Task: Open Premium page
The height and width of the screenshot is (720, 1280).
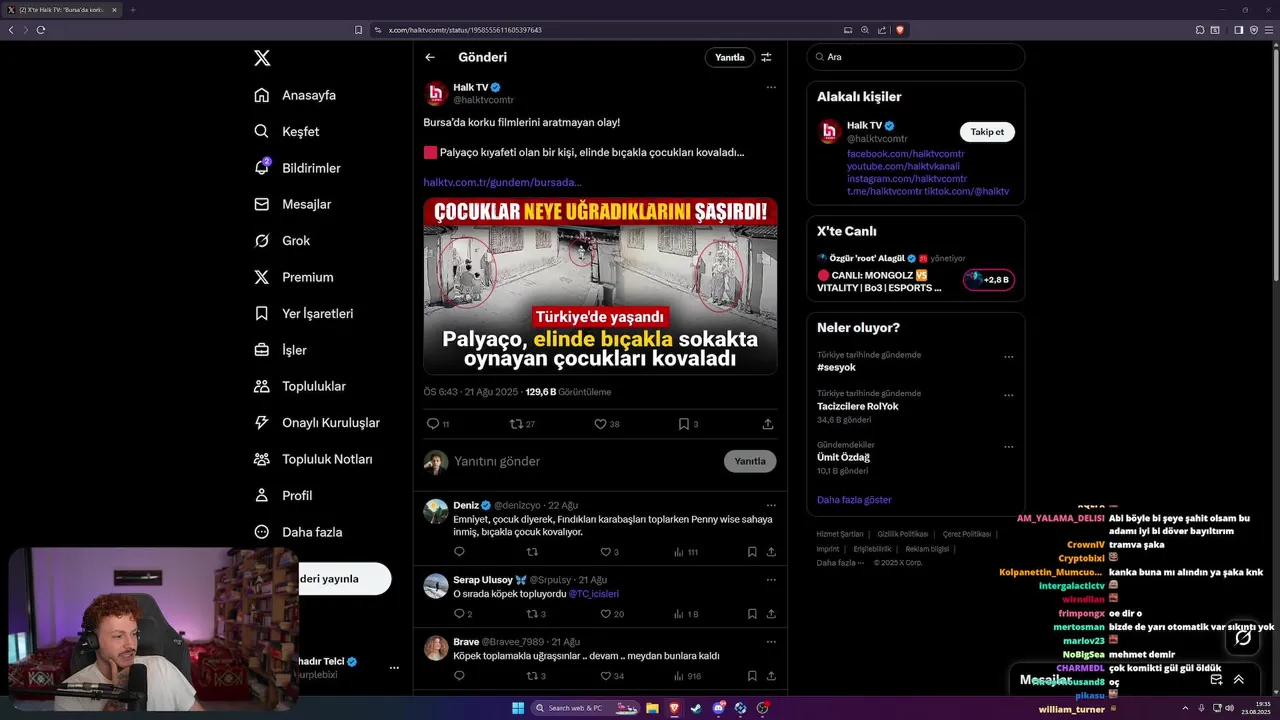Action: 293,277
